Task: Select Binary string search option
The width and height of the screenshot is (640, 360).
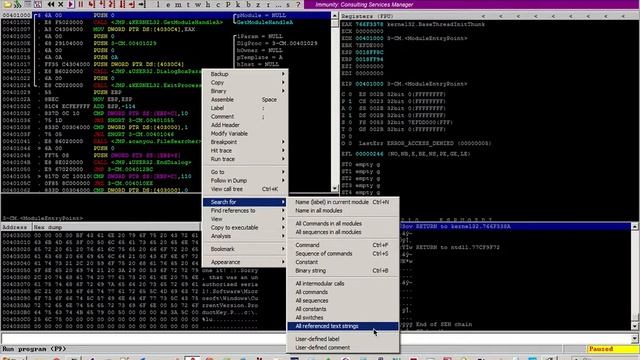Action: [343, 271]
